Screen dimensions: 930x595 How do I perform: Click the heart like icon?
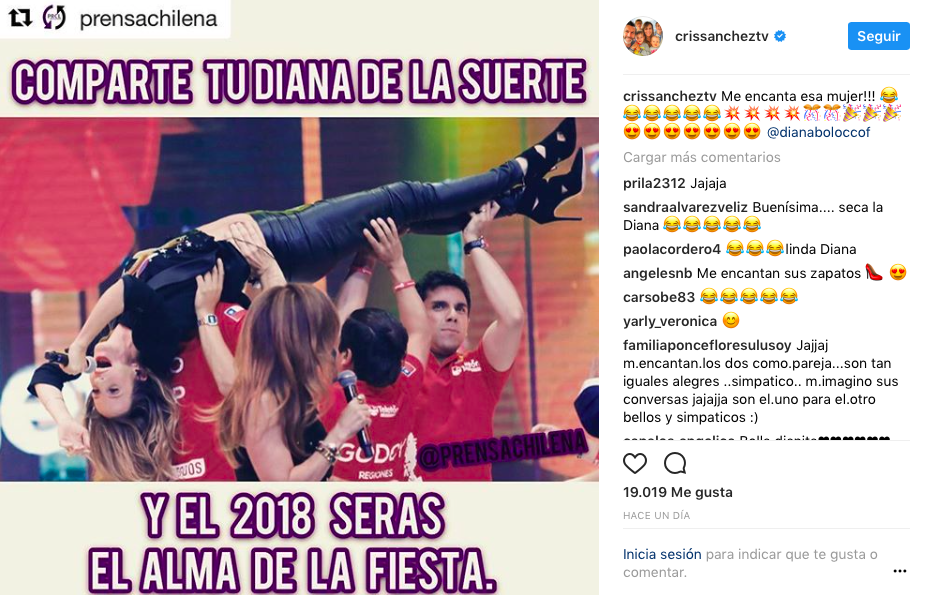[x=635, y=463]
